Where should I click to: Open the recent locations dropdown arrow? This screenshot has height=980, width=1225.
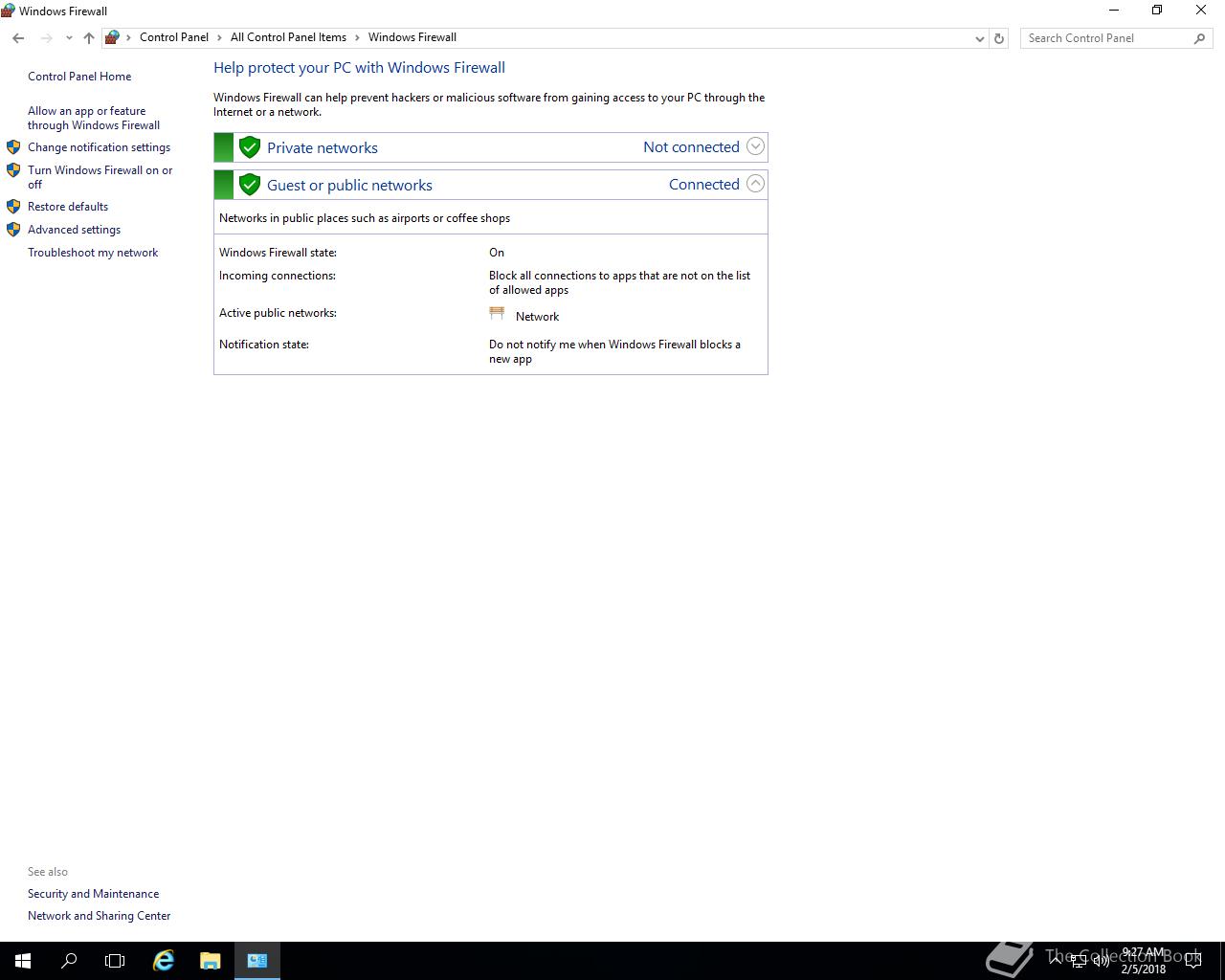point(69,38)
